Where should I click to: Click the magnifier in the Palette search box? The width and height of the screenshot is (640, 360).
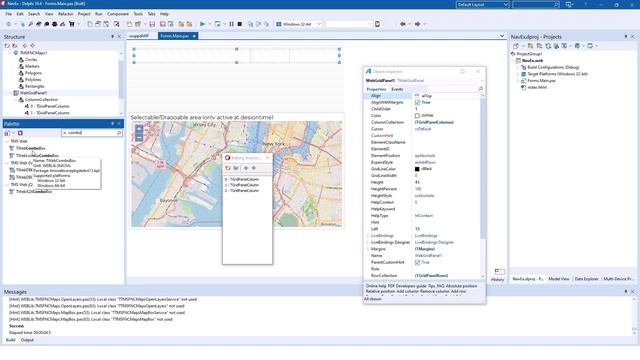pos(119,133)
